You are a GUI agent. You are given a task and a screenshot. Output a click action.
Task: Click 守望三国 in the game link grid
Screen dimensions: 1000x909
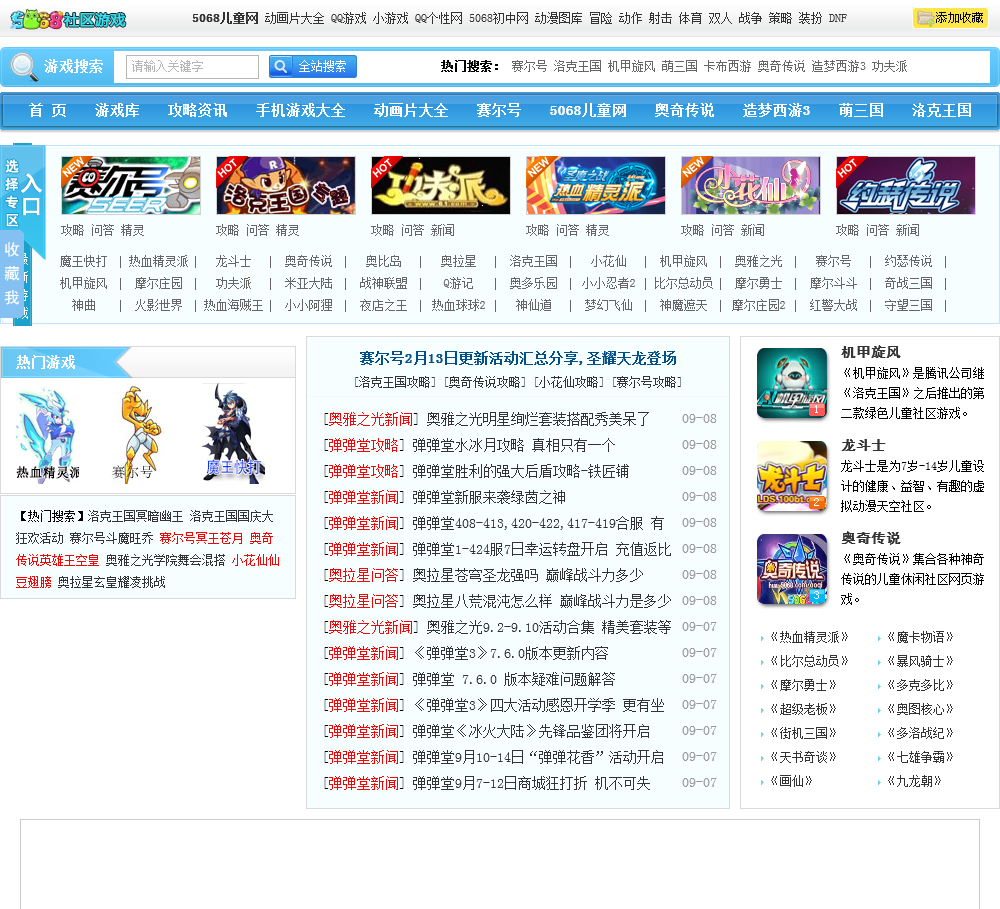(909, 305)
